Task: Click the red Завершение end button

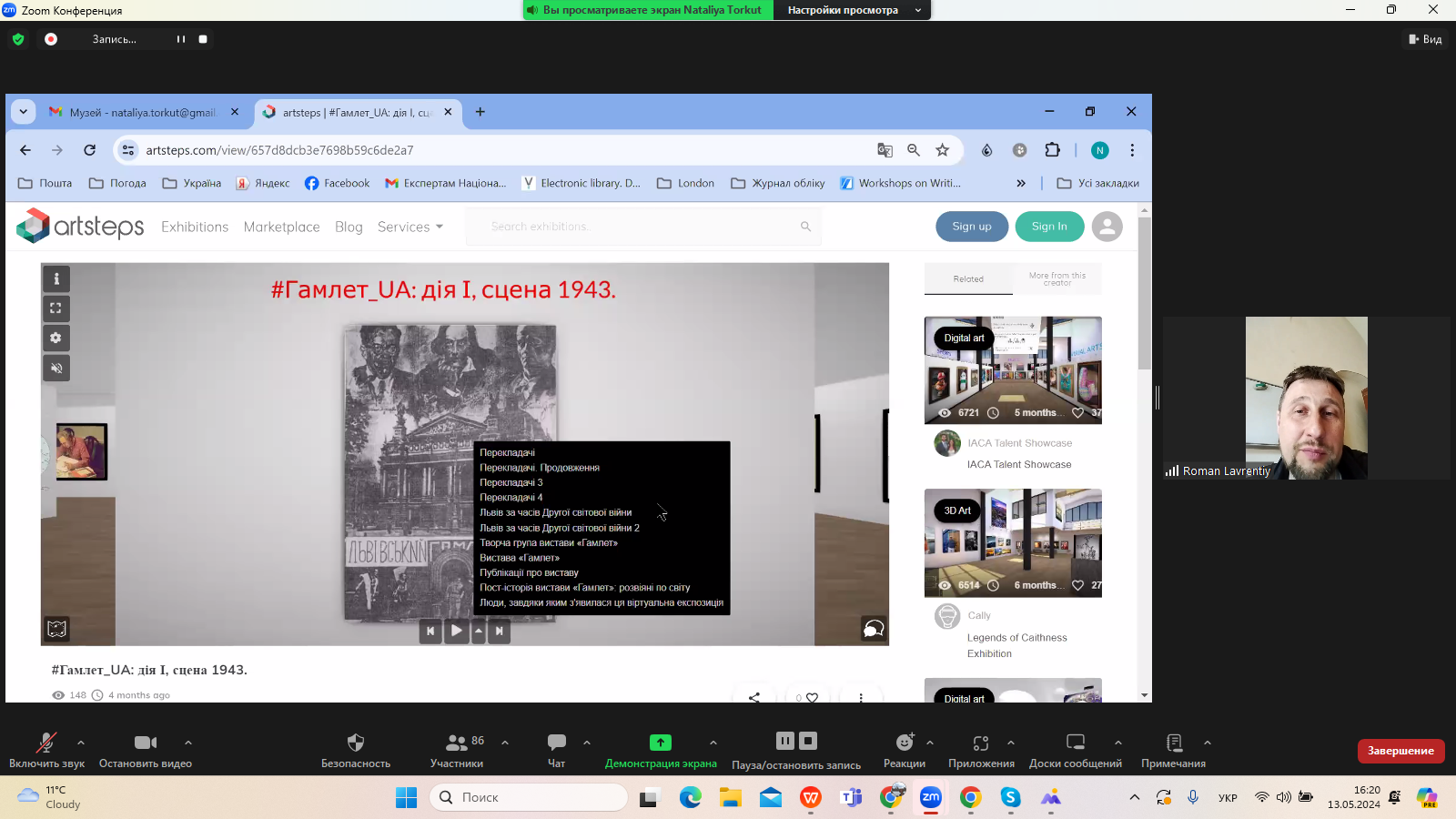Action: [x=1400, y=751]
